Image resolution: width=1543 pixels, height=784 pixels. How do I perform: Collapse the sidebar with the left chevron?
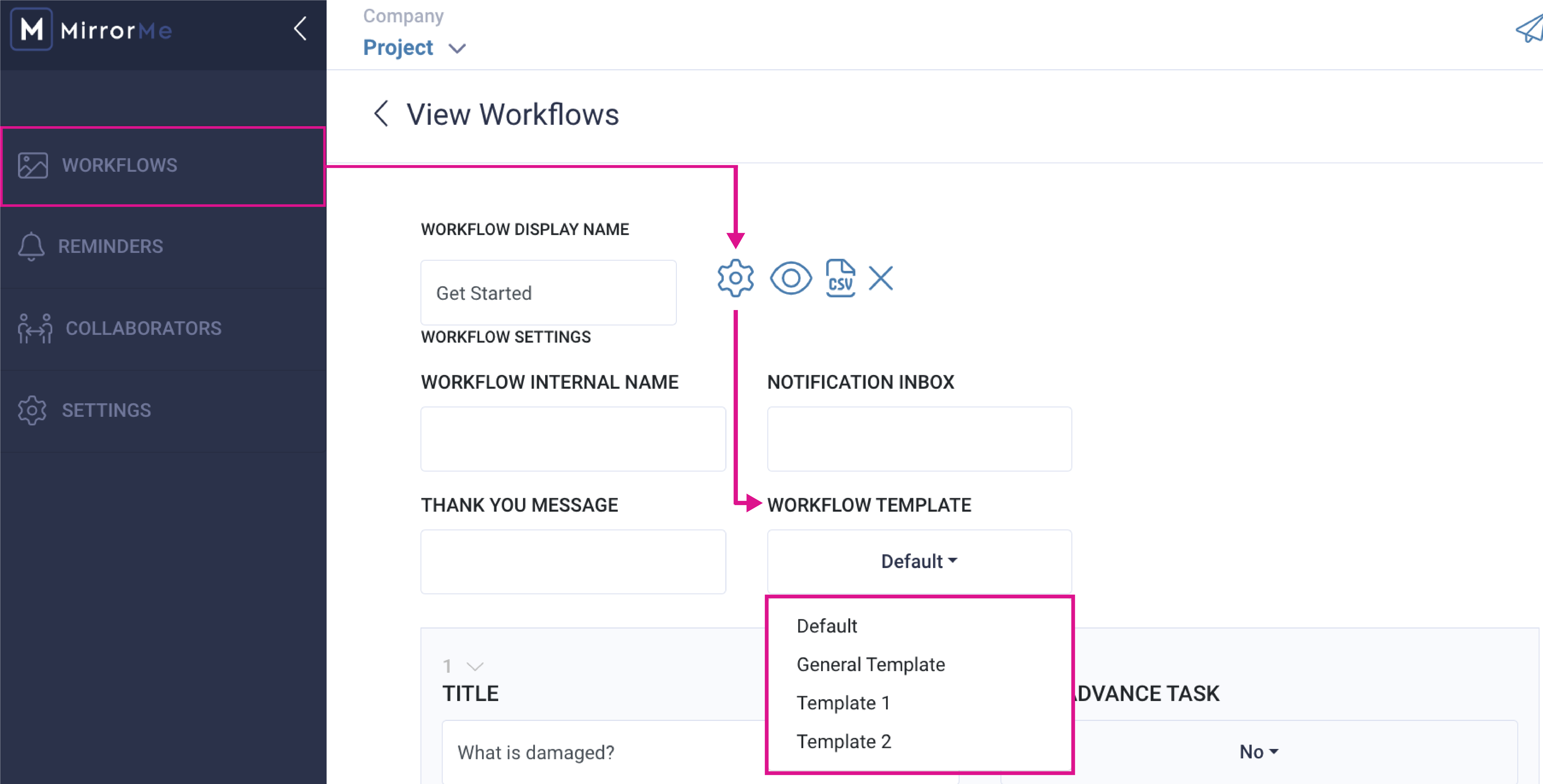[x=300, y=29]
